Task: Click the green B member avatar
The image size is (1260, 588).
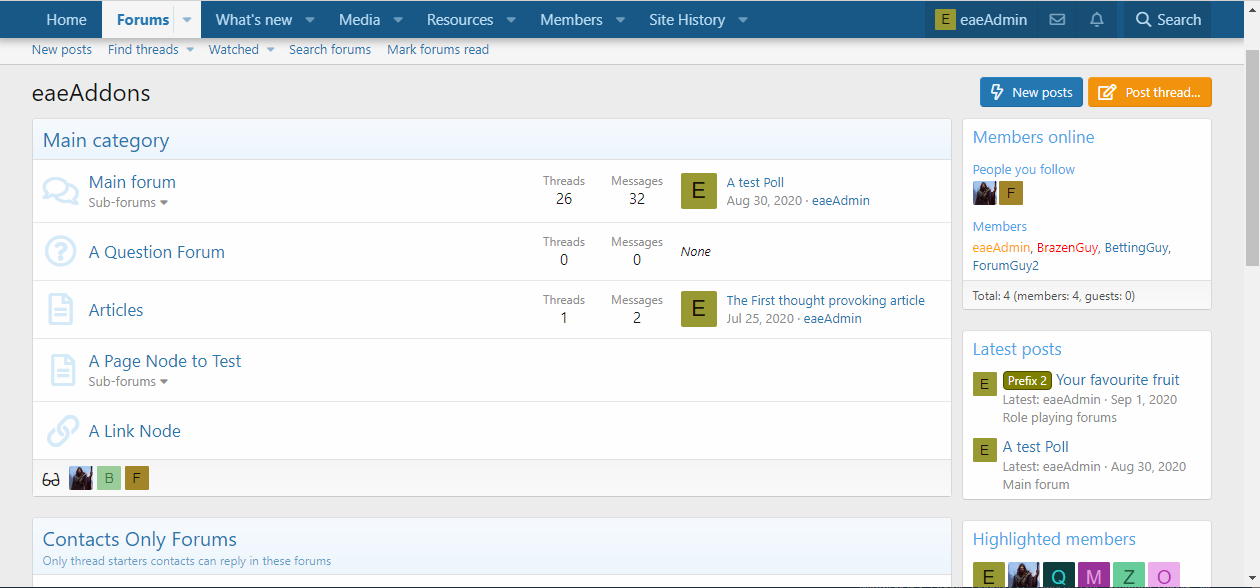Action: pyautogui.click(x=109, y=478)
